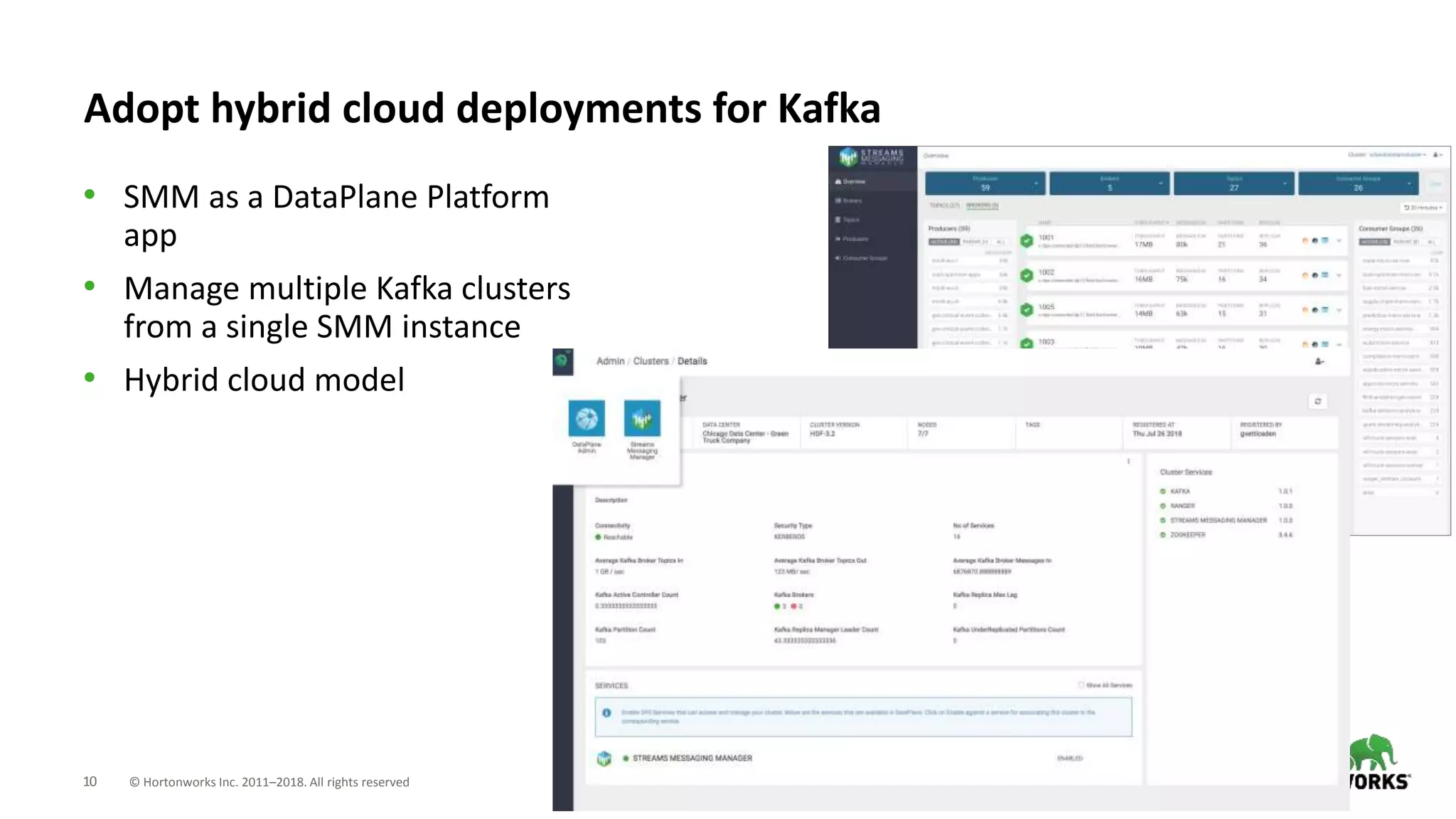Select ACTIVE filter in Producers panel

944,242
